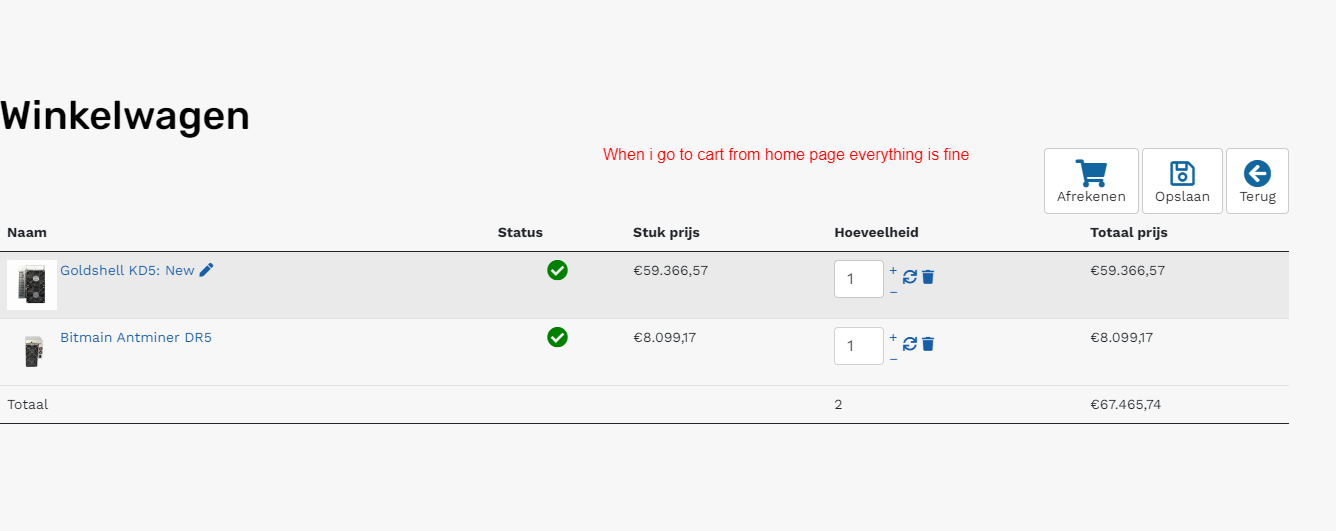The image size is (1336, 531).
Task: Edit Goldshell KD5 using the pencil icon
Action: tap(207, 270)
